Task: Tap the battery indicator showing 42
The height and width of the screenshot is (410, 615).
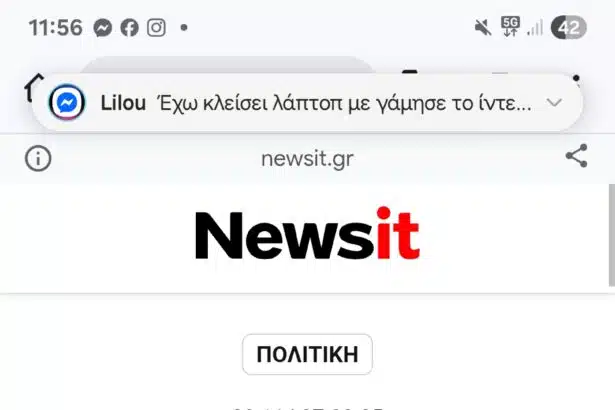Action: point(569,28)
